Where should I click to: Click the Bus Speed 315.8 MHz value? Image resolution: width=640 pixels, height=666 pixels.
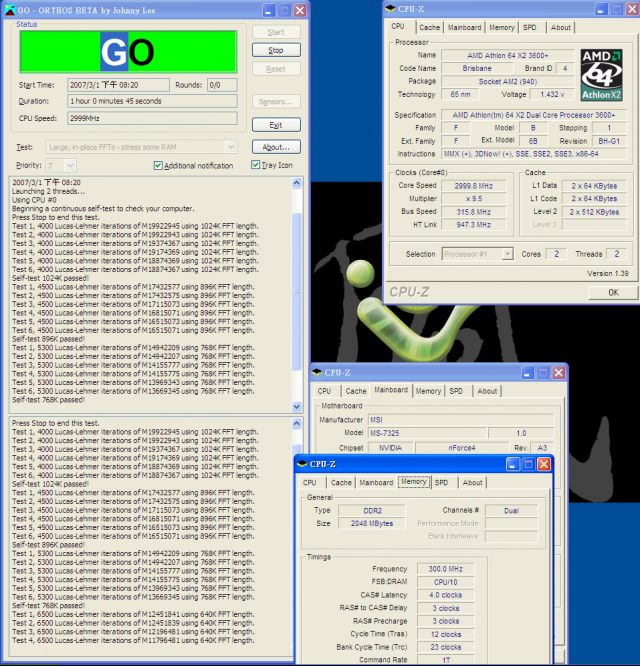click(474, 212)
